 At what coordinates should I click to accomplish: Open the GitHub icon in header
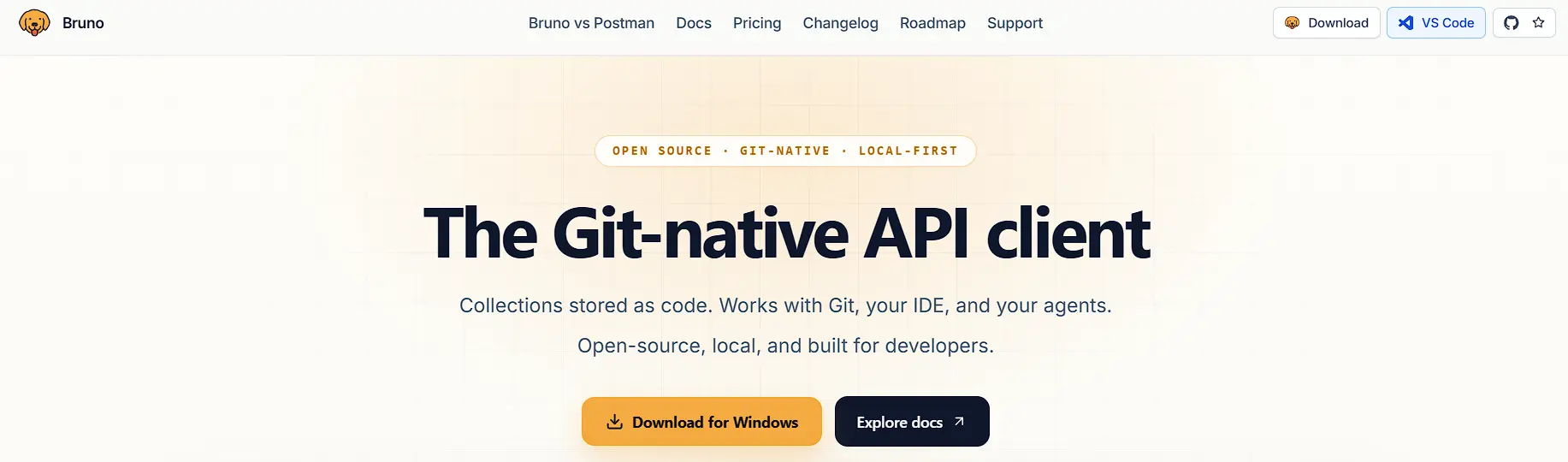click(1512, 23)
